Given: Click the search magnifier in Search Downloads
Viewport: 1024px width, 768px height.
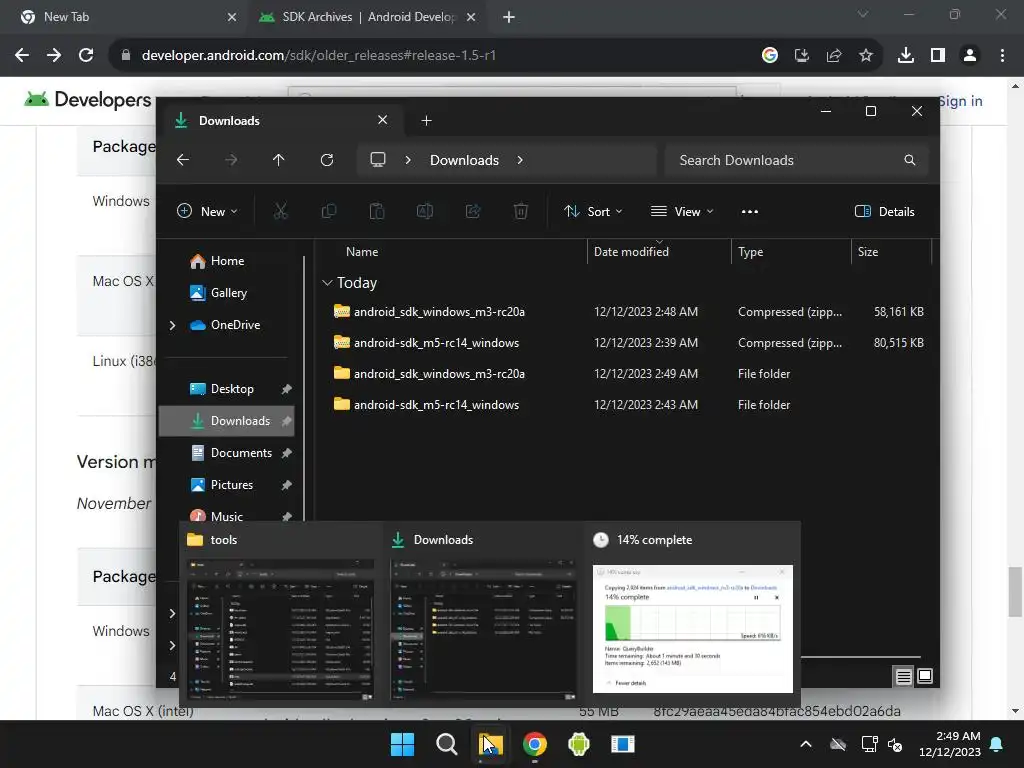Looking at the screenshot, I should pyautogui.click(x=909, y=160).
